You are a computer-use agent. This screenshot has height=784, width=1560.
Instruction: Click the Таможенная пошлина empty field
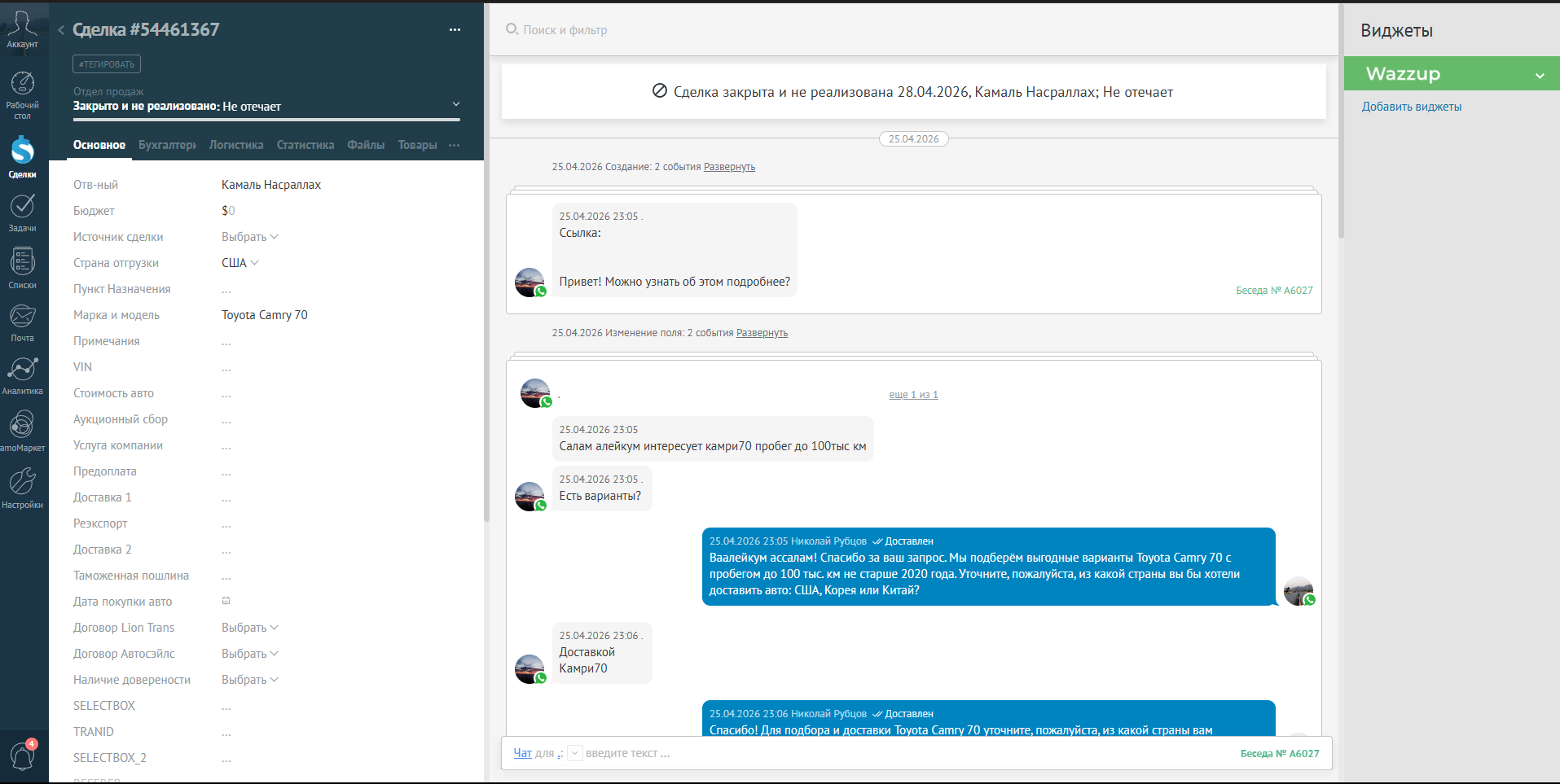pyautogui.click(x=226, y=576)
